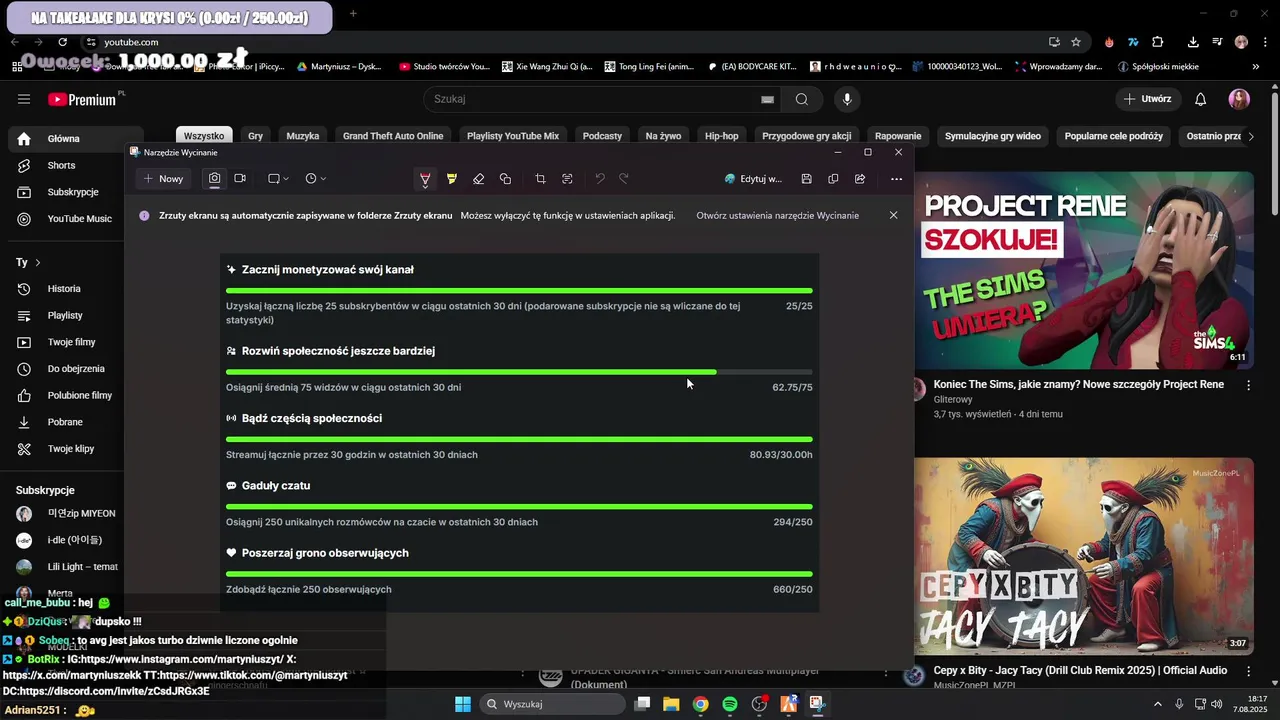This screenshot has height=720, width=1280.
Task: Select the Muzyka filter chip
Action: pos(303,136)
